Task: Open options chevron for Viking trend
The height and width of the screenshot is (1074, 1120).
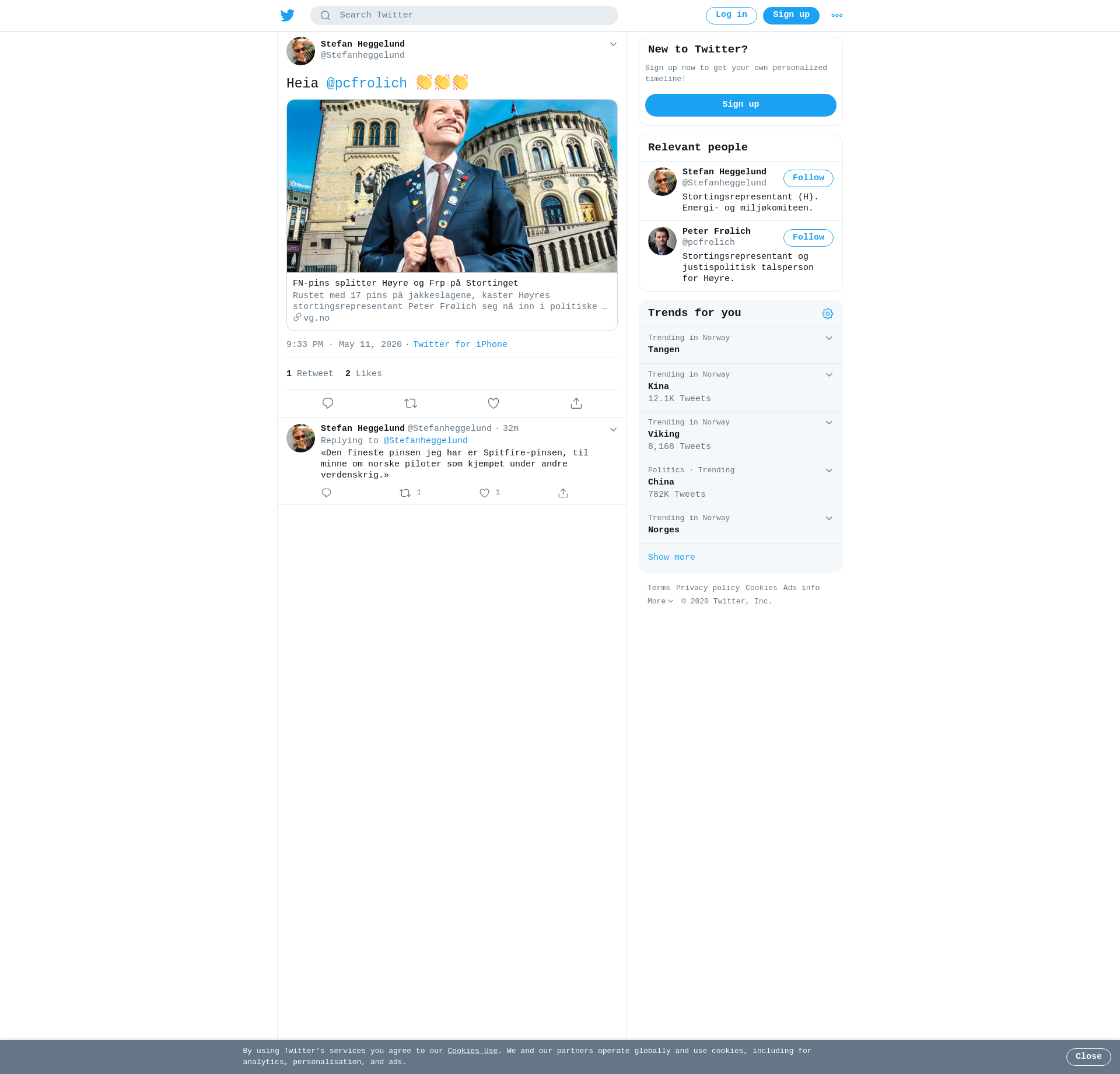Action: (x=829, y=423)
